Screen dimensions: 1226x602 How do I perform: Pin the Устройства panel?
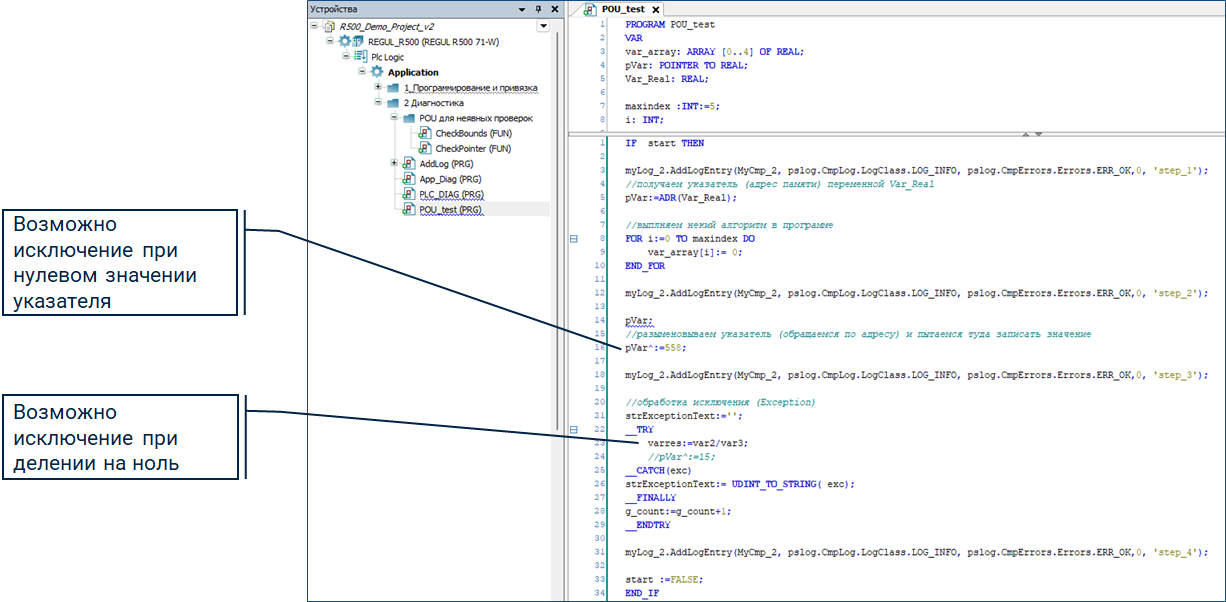tap(538, 8)
